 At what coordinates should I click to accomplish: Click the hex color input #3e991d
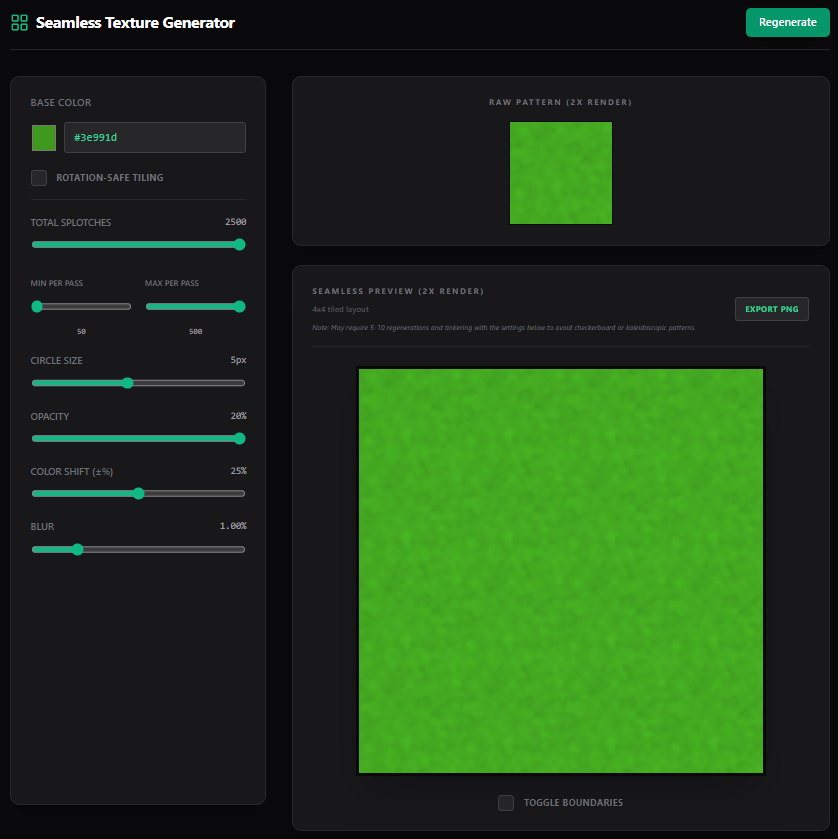click(155, 138)
